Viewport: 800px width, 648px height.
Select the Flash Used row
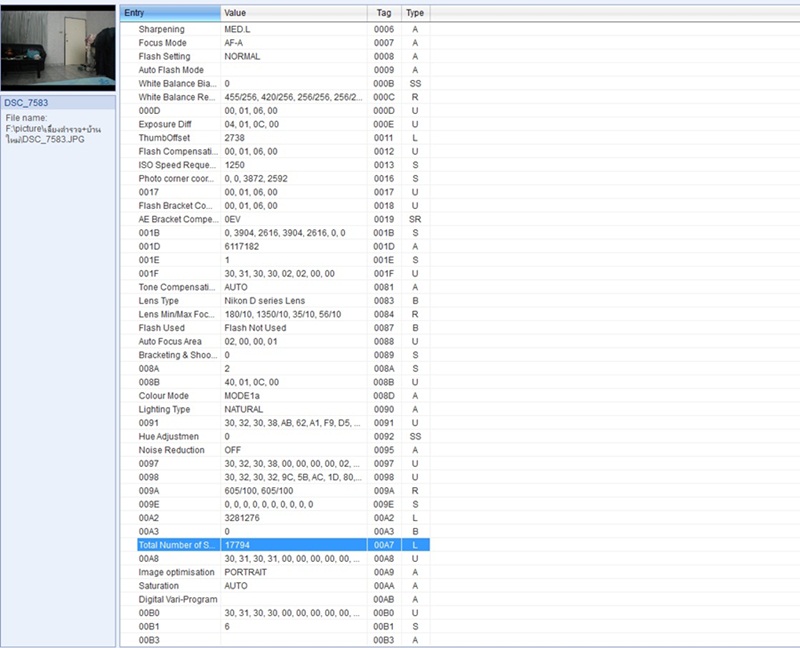[161, 327]
